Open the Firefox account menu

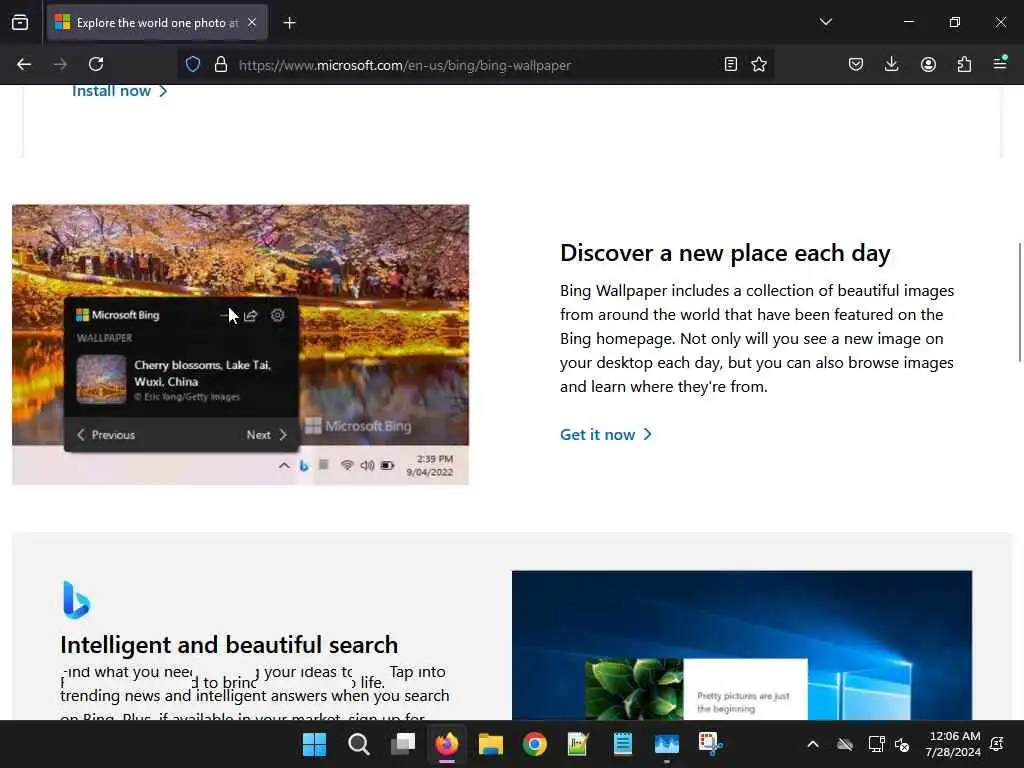[928, 64]
